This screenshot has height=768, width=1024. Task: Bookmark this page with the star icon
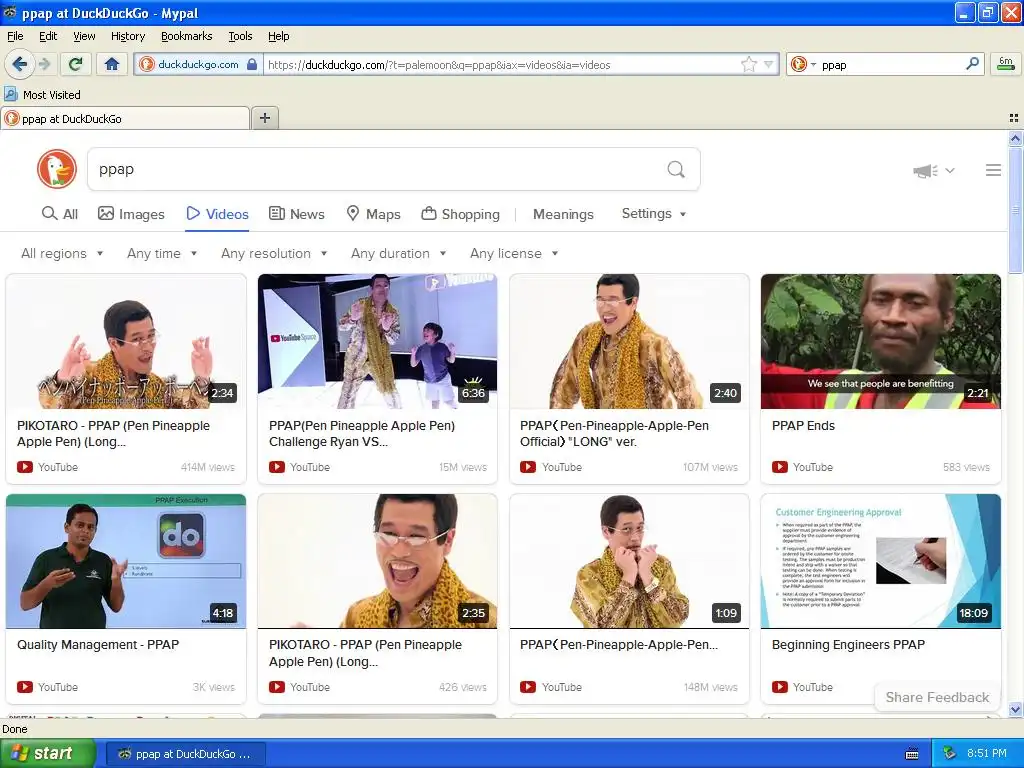(x=748, y=64)
